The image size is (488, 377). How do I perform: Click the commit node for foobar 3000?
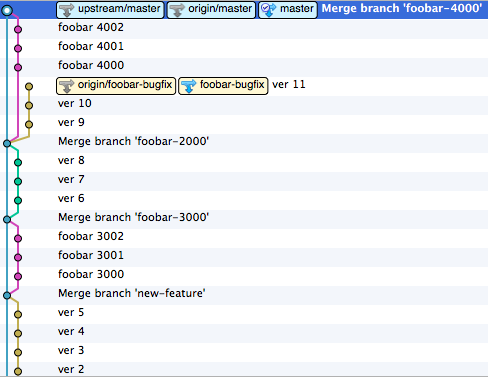tap(18, 276)
